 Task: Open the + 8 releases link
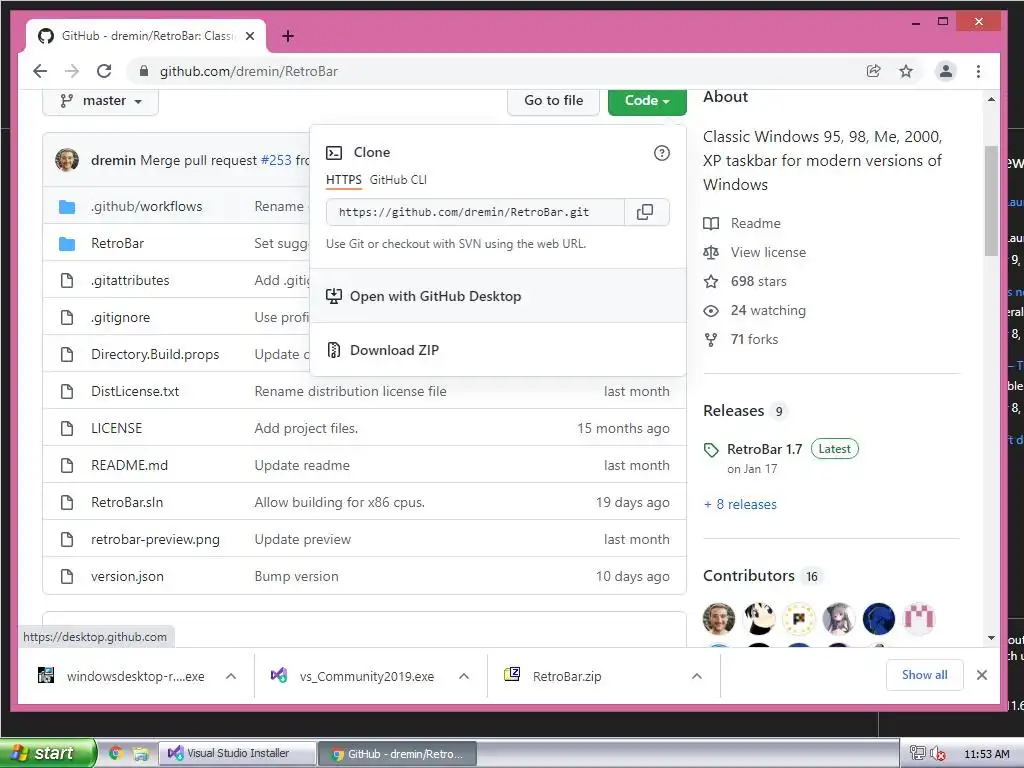coord(740,504)
